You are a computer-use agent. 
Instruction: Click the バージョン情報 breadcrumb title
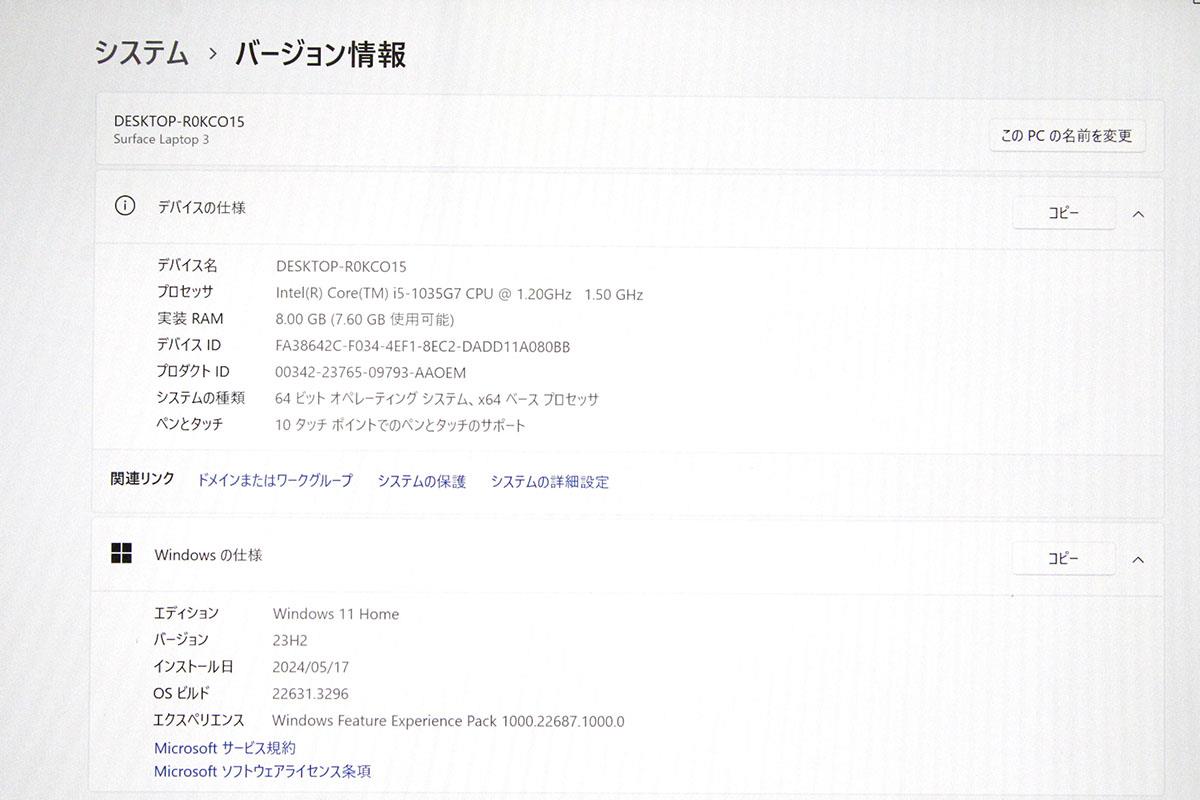pyautogui.click(x=320, y=53)
